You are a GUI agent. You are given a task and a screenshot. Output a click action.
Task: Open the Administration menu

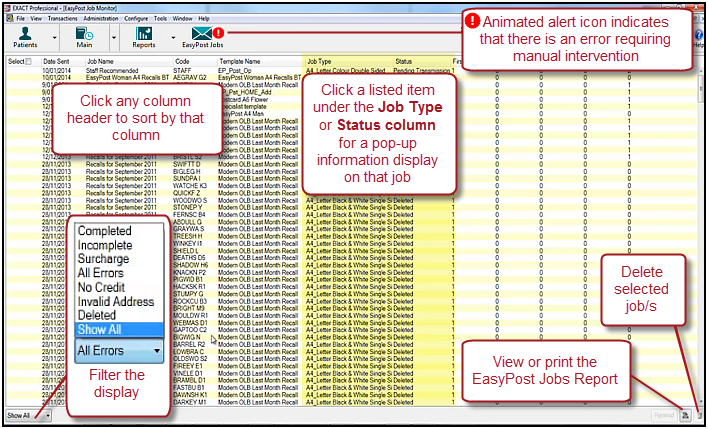pos(101,19)
